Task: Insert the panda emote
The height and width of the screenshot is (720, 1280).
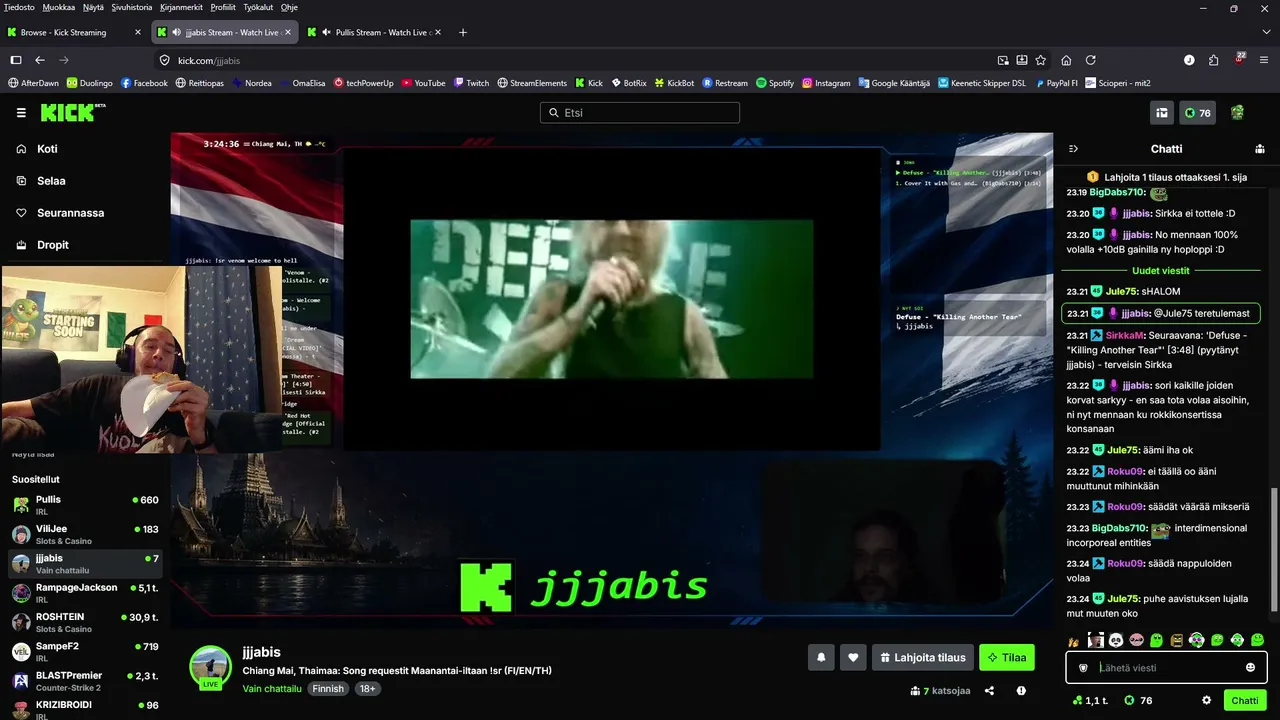Action: (1116, 640)
